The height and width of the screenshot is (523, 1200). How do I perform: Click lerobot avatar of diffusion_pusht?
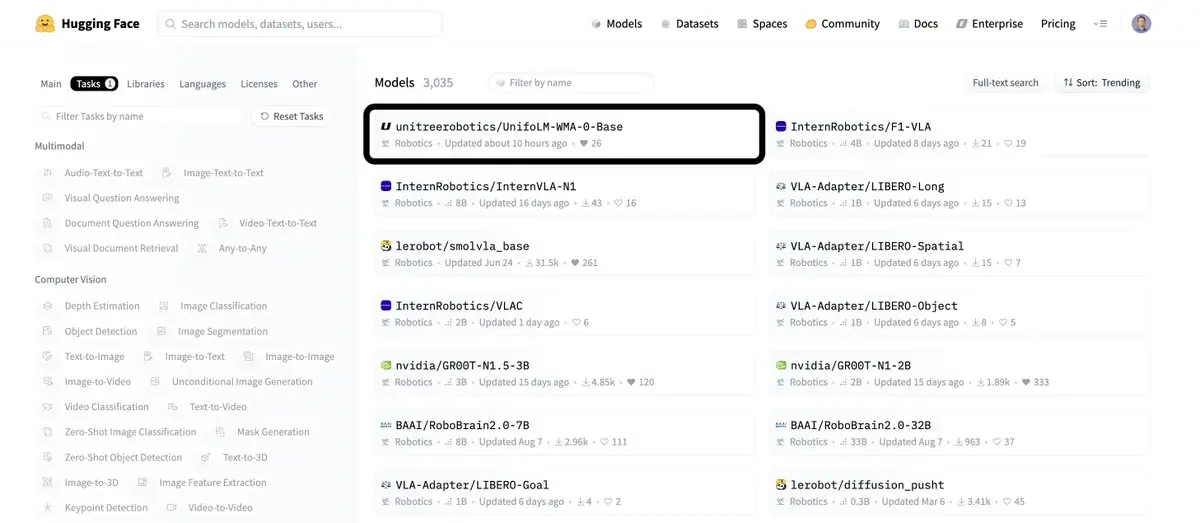click(781, 485)
